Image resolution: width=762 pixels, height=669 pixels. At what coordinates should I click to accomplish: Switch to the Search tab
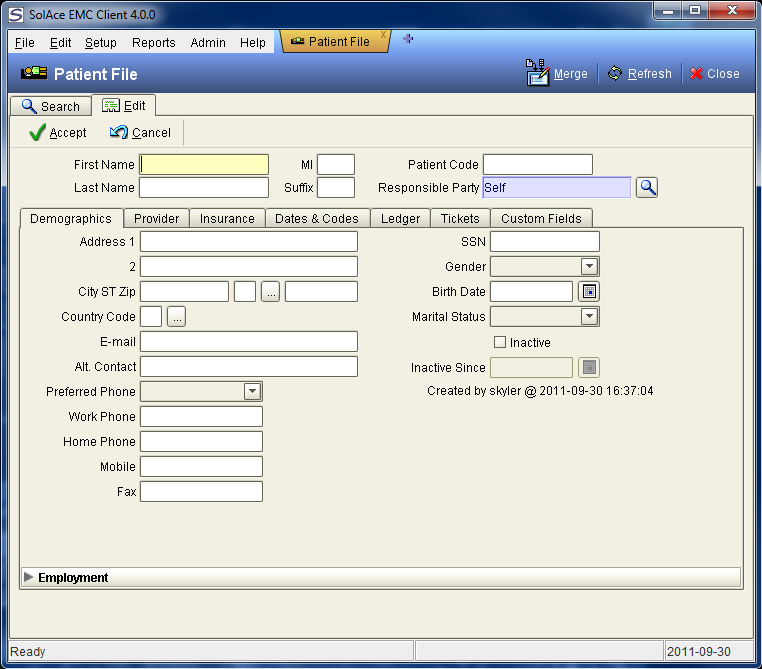(x=50, y=106)
